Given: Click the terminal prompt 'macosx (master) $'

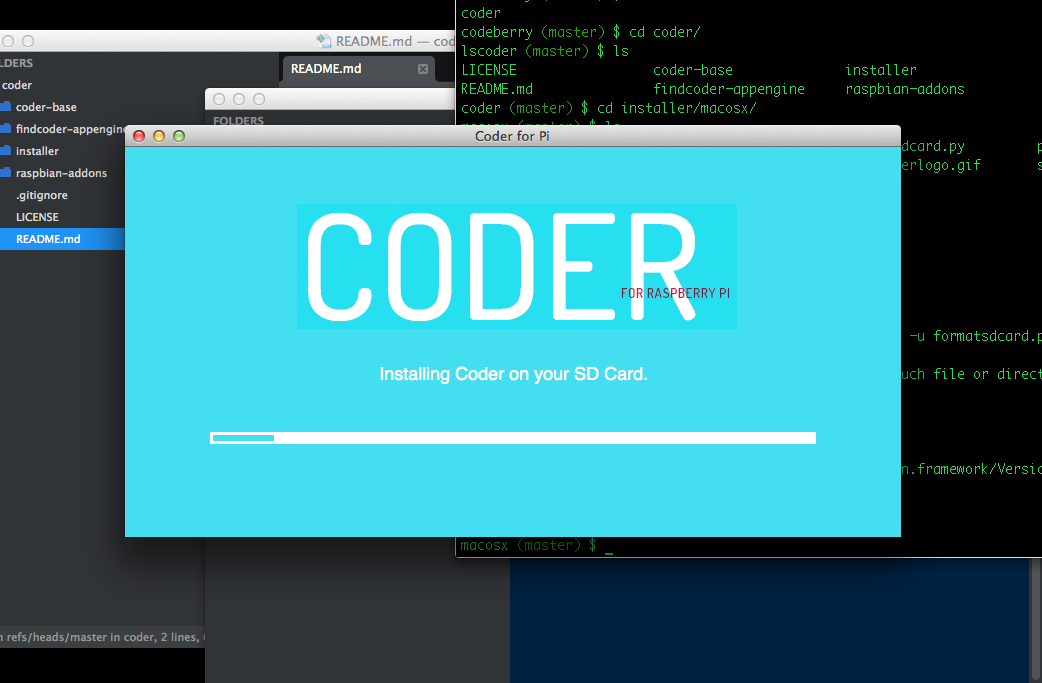Looking at the screenshot, I should click(528, 545).
